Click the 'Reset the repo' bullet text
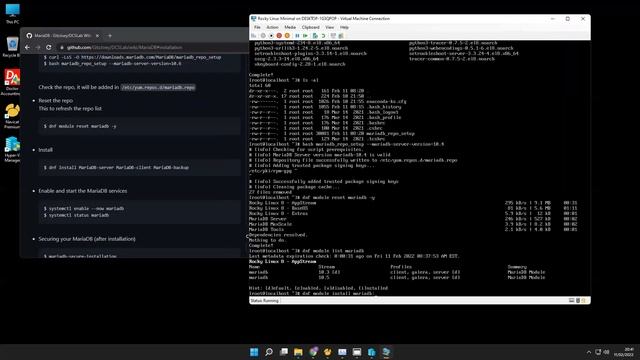Image resolution: width=640 pixels, height=360 pixels. (x=56, y=100)
